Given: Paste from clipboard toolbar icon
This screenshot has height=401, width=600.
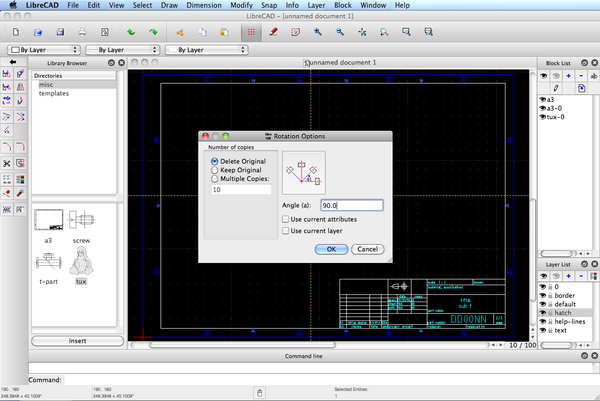Looking at the screenshot, I should point(224,32).
